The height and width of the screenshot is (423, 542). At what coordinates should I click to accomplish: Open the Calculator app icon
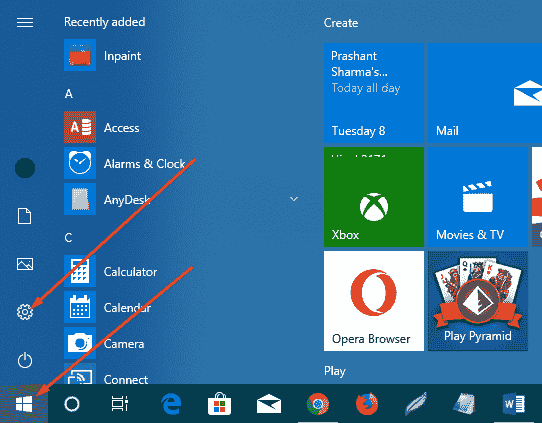[x=80, y=271]
